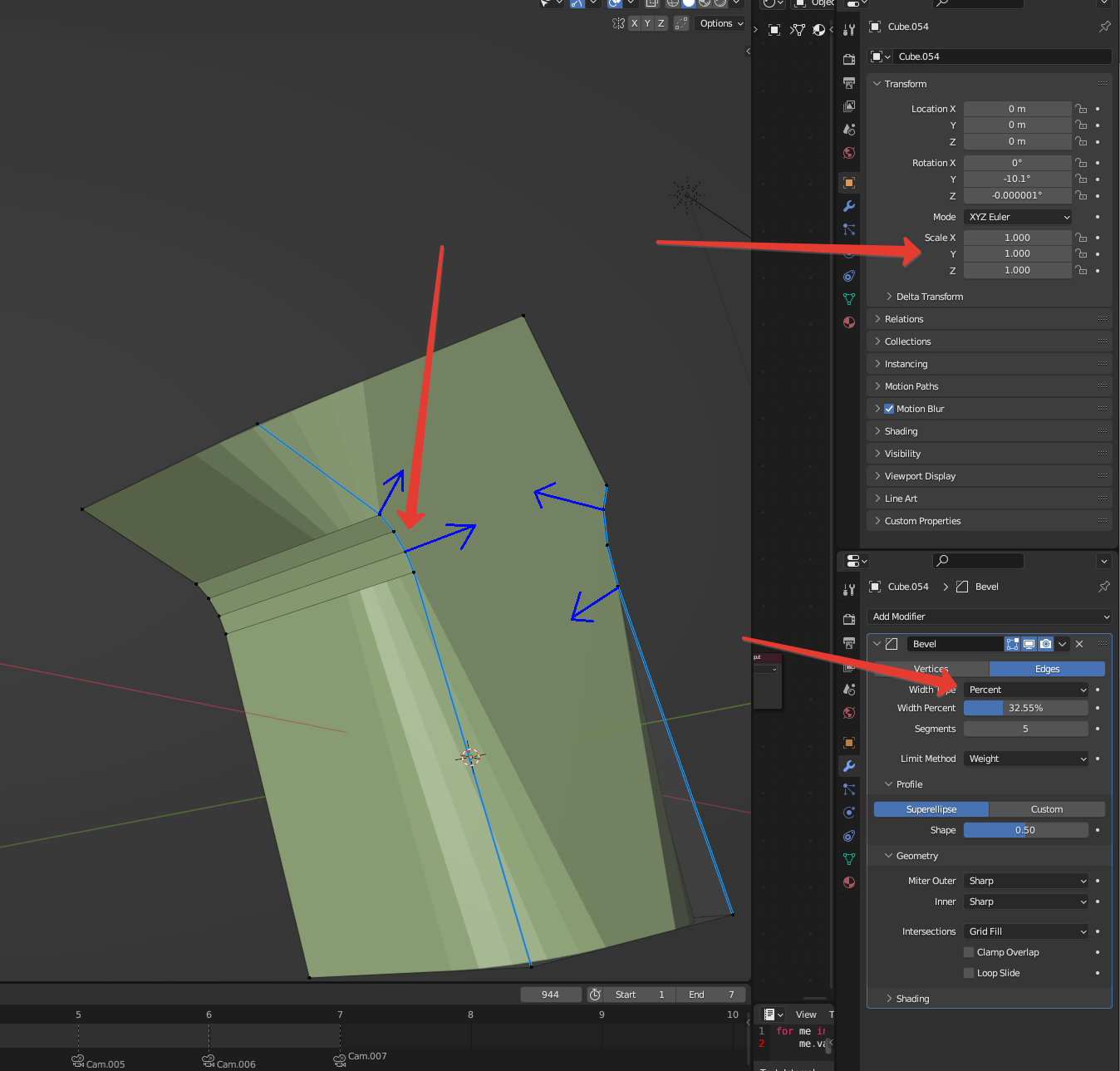The width and height of the screenshot is (1120, 1071).
Task: Open the Rotation Mode XYZ Euler dropdown
Action: tap(1018, 217)
